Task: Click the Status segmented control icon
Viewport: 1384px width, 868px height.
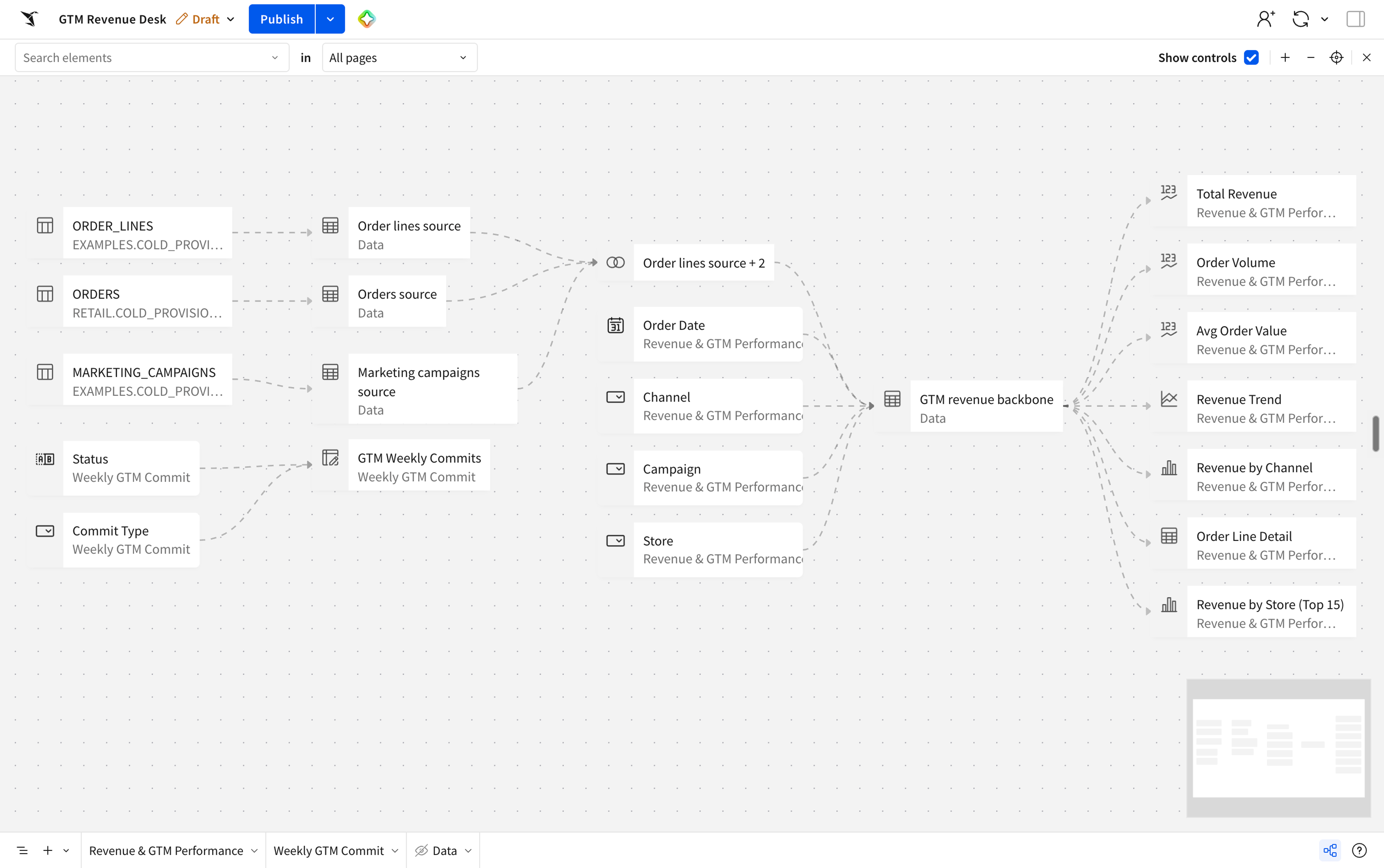Action: (x=45, y=459)
